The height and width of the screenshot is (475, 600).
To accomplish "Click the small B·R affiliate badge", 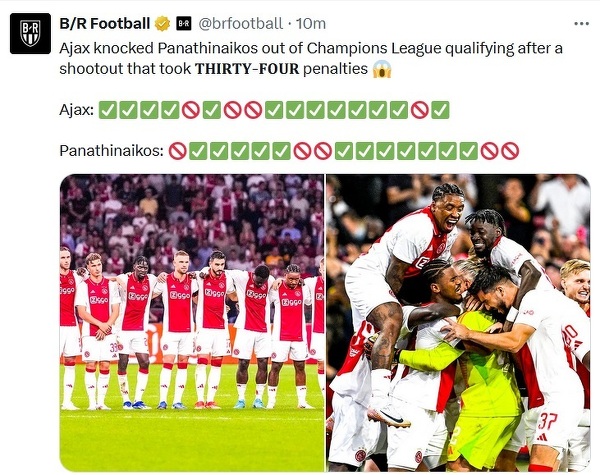I will pyautogui.click(x=184, y=24).
